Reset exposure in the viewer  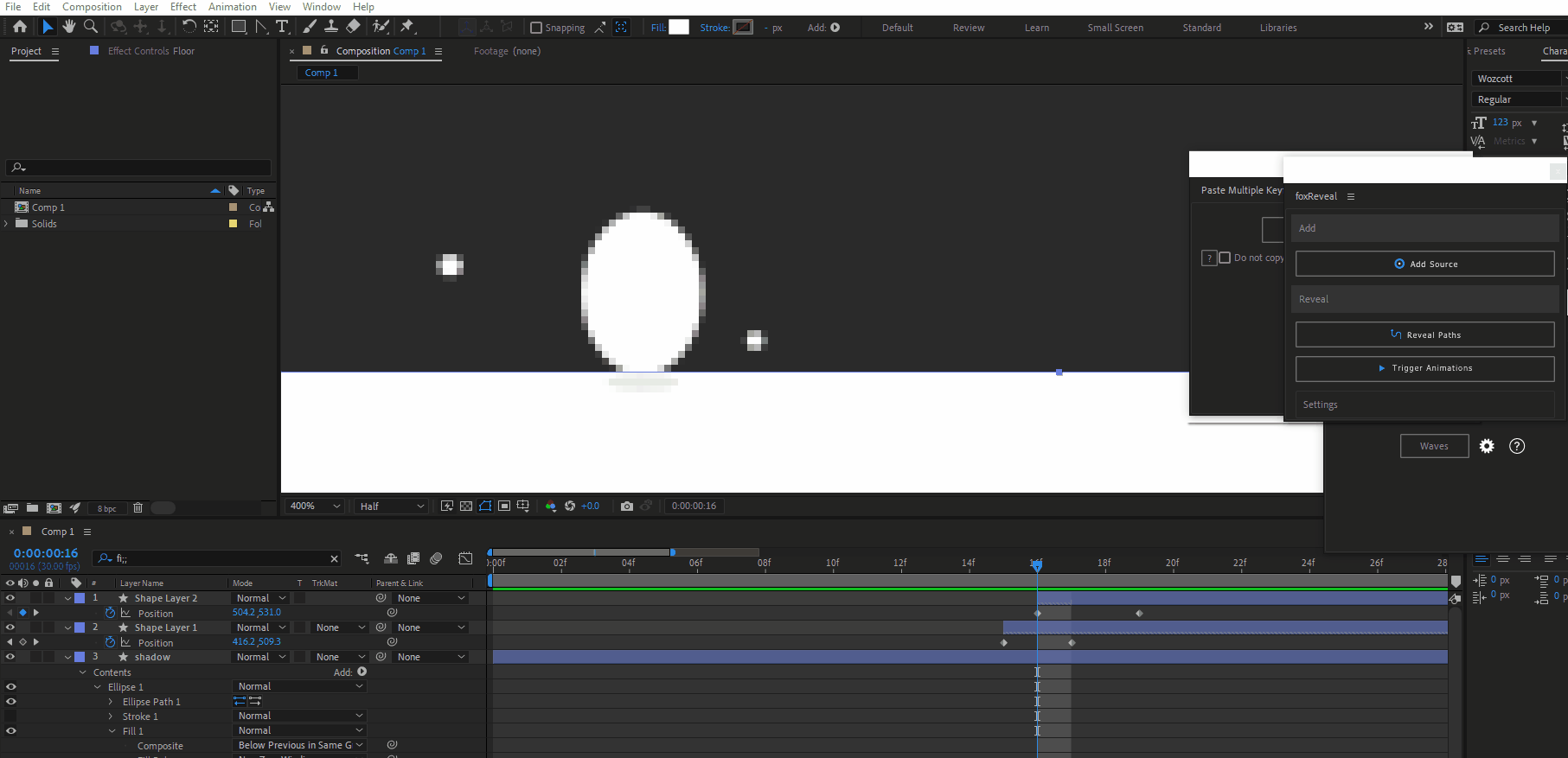click(570, 506)
